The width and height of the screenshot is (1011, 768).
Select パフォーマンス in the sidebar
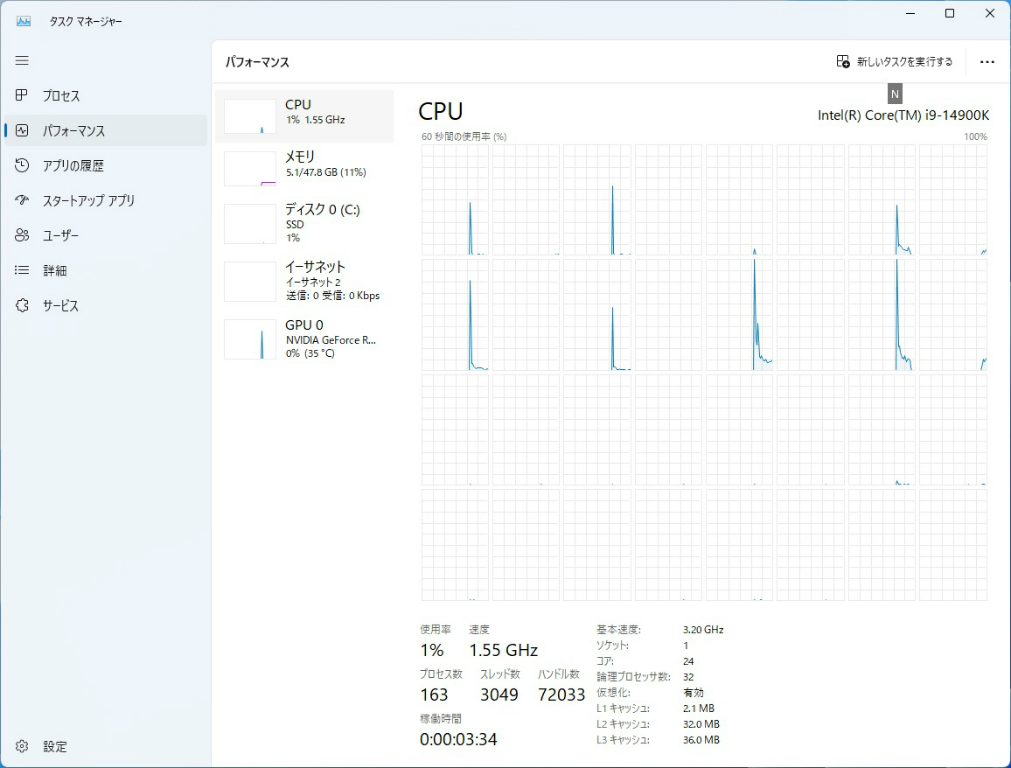pos(106,130)
